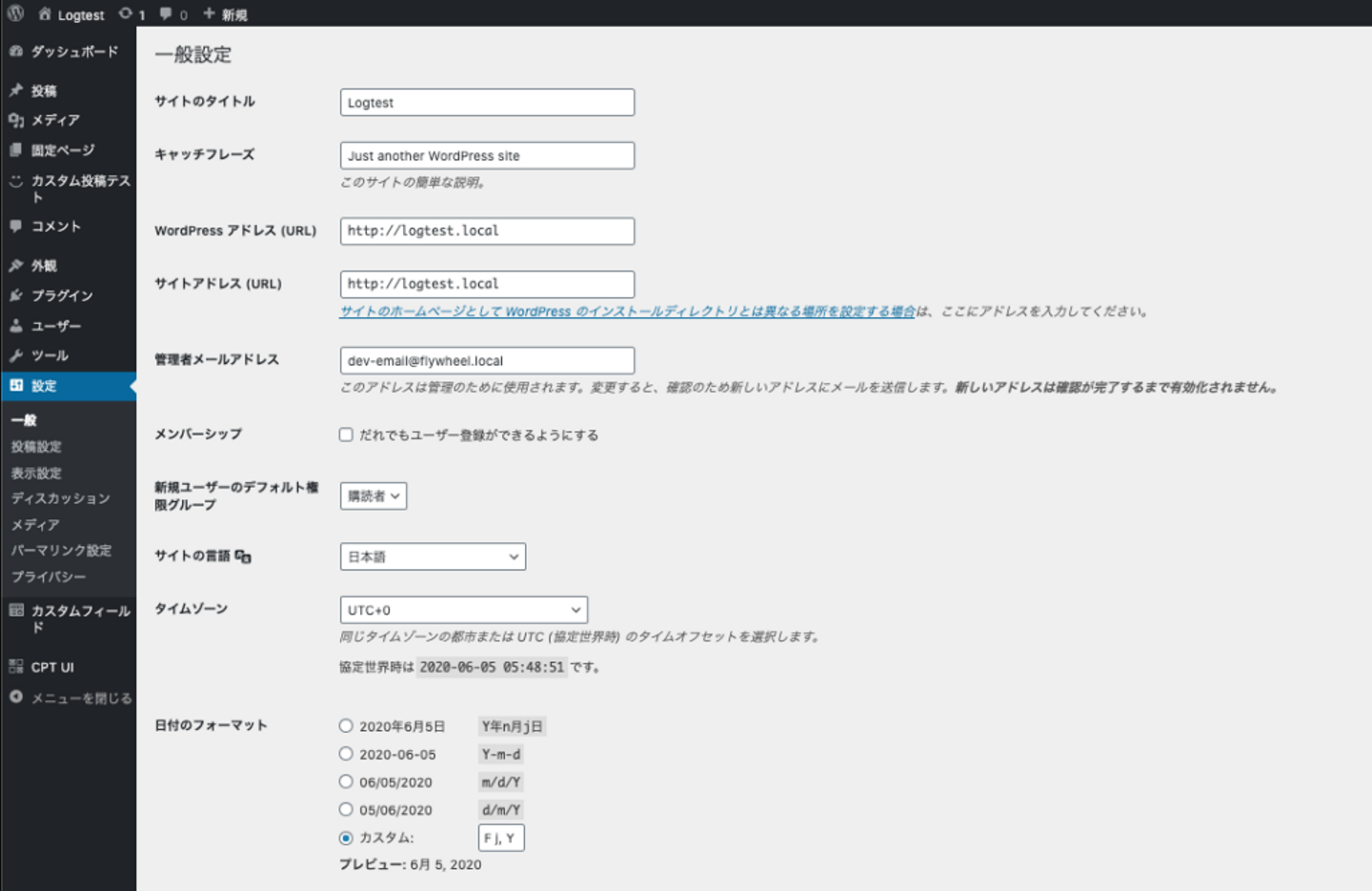
Task: Click the 設定 settings icon
Action: (16, 385)
